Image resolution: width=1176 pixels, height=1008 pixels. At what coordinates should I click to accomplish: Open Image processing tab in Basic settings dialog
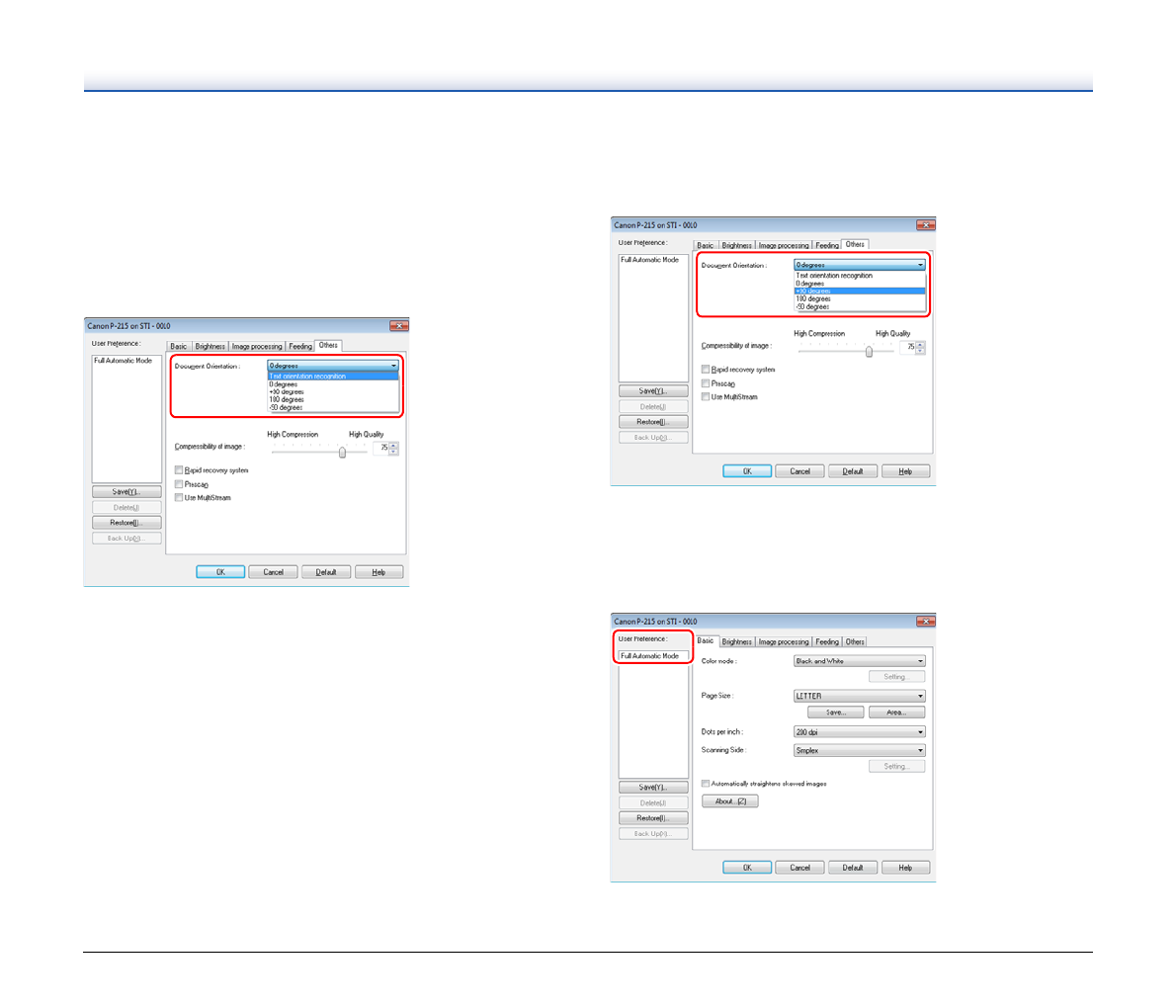[x=784, y=641]
